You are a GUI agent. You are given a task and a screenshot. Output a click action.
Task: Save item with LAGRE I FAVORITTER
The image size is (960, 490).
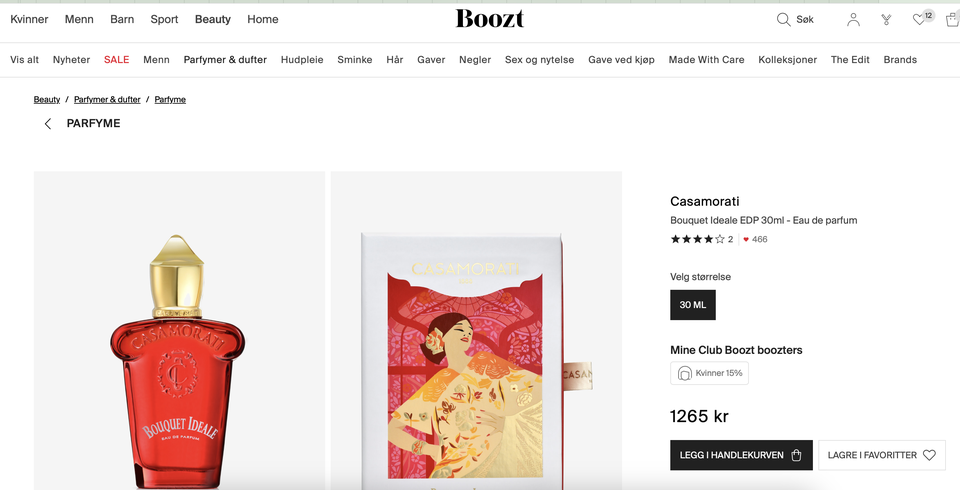(x=881, y=455)
